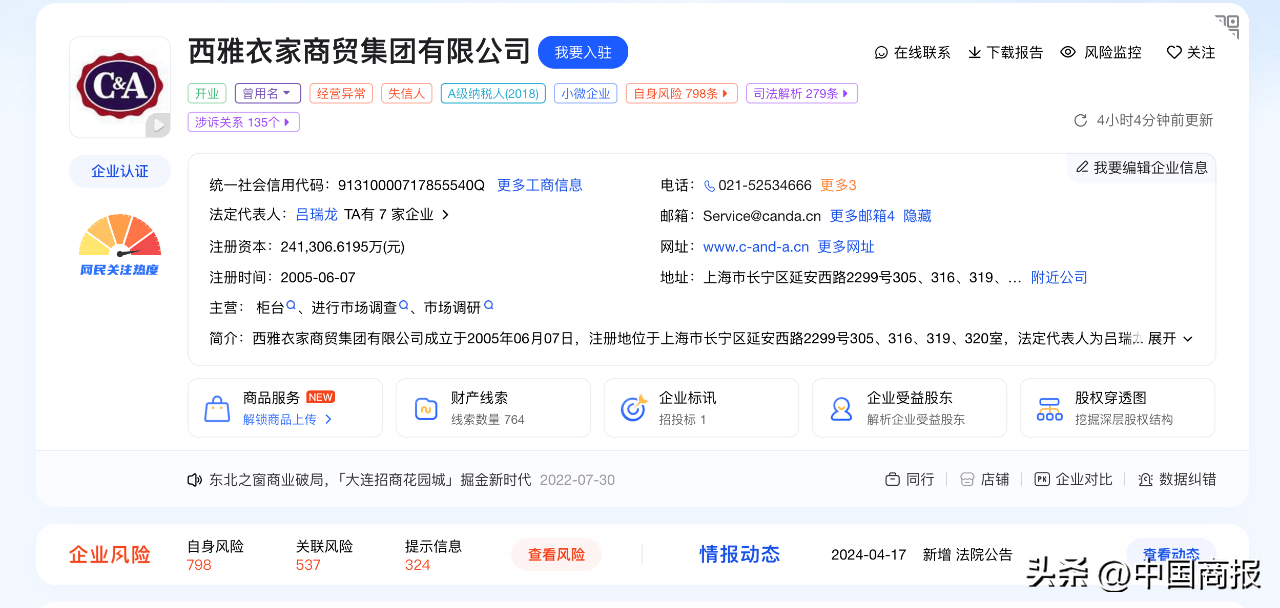Viewport: 1280px width, 608px height.
Task: Click the refresh icon beside update time
Action: [x=1080, y=120]
